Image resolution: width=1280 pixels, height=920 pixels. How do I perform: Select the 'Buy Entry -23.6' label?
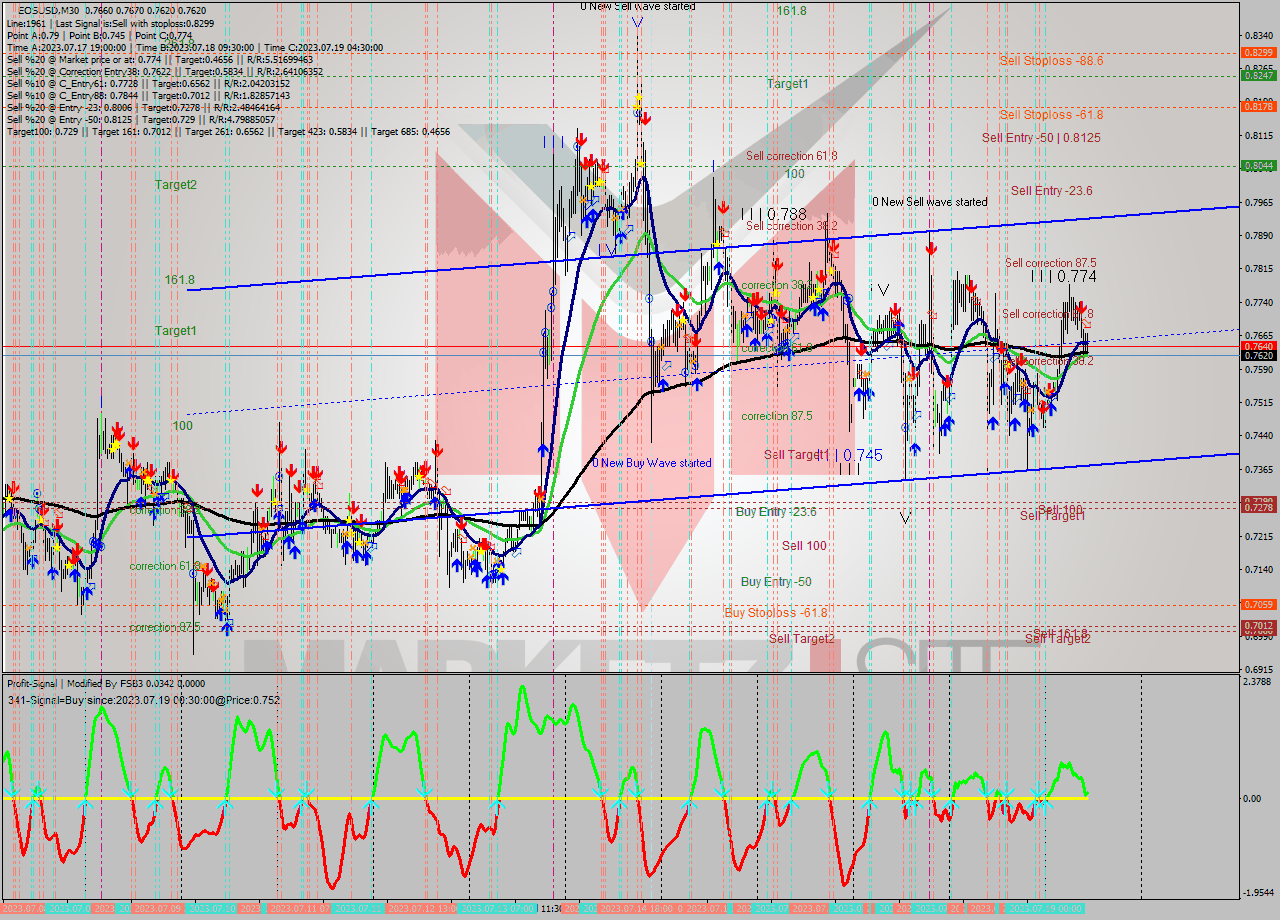(x=776, y=512)
